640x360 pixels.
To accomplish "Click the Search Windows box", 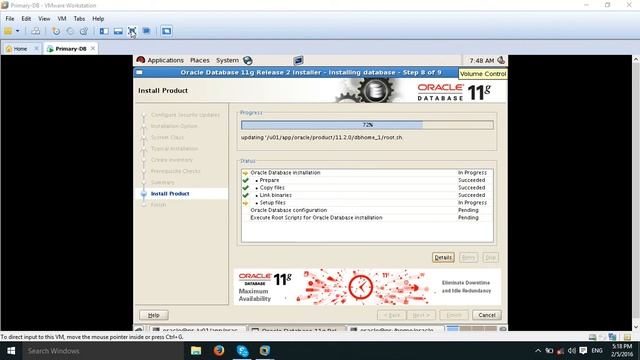I will point(103,351).
